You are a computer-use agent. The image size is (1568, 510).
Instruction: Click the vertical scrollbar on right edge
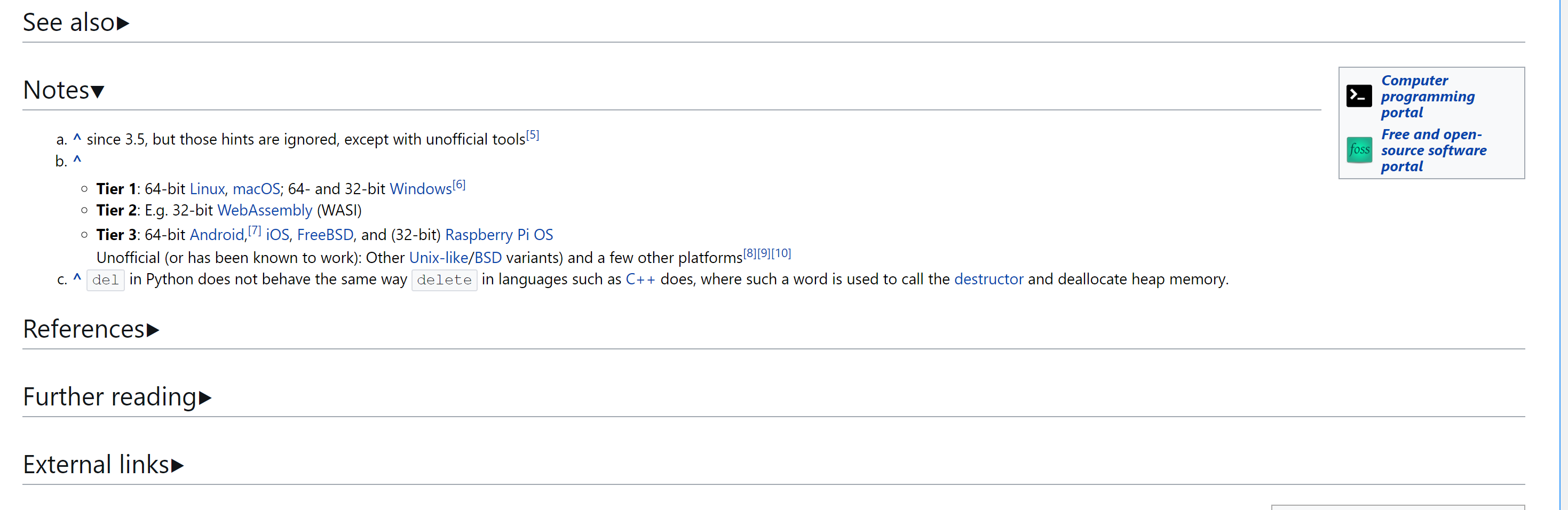1563,243
